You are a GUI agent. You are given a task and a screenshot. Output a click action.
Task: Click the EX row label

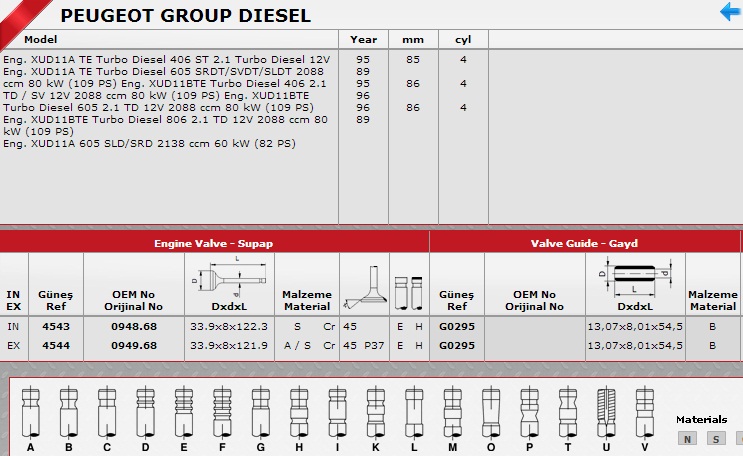pos(13,346)
